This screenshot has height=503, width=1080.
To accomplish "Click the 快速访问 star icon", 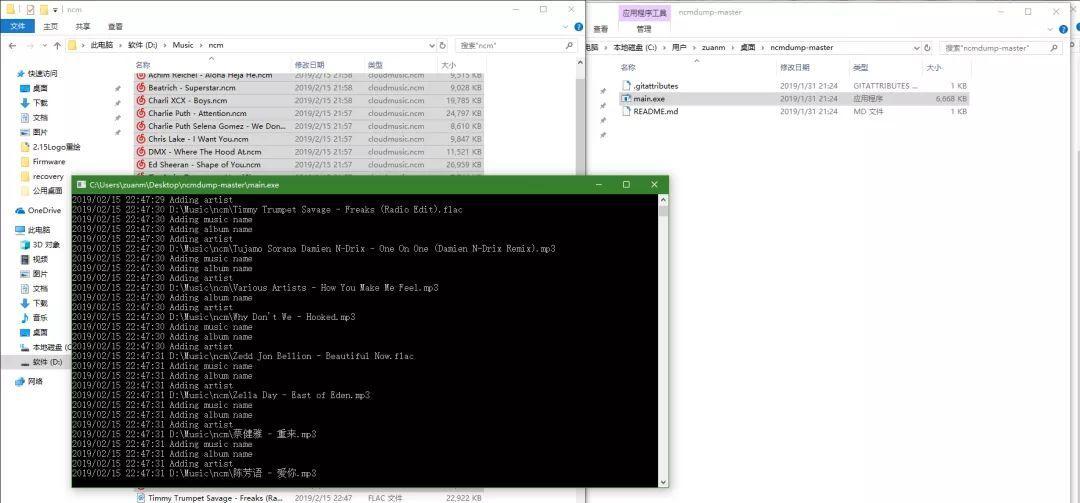I will pyautogui.click(x=21, y=73).
